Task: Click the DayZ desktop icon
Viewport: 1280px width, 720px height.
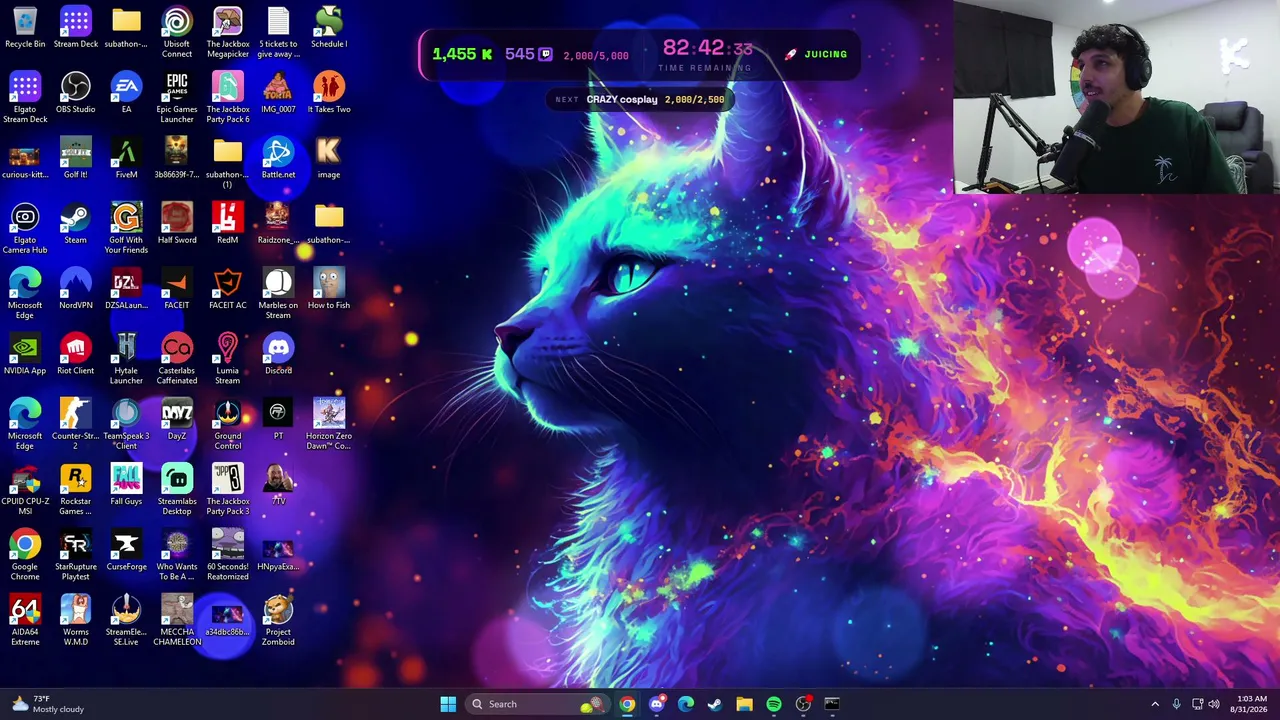Action: tap(177, 420)
